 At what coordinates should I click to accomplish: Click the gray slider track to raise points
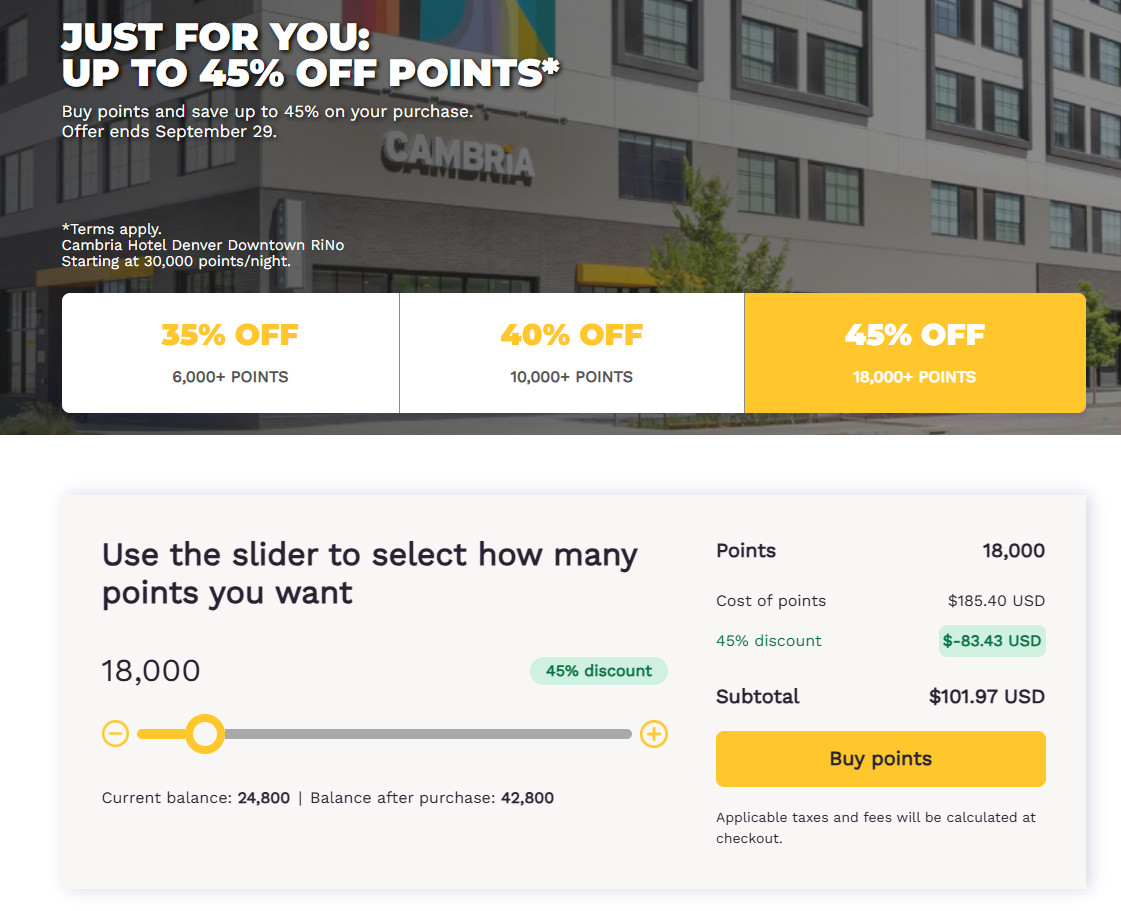428,734
